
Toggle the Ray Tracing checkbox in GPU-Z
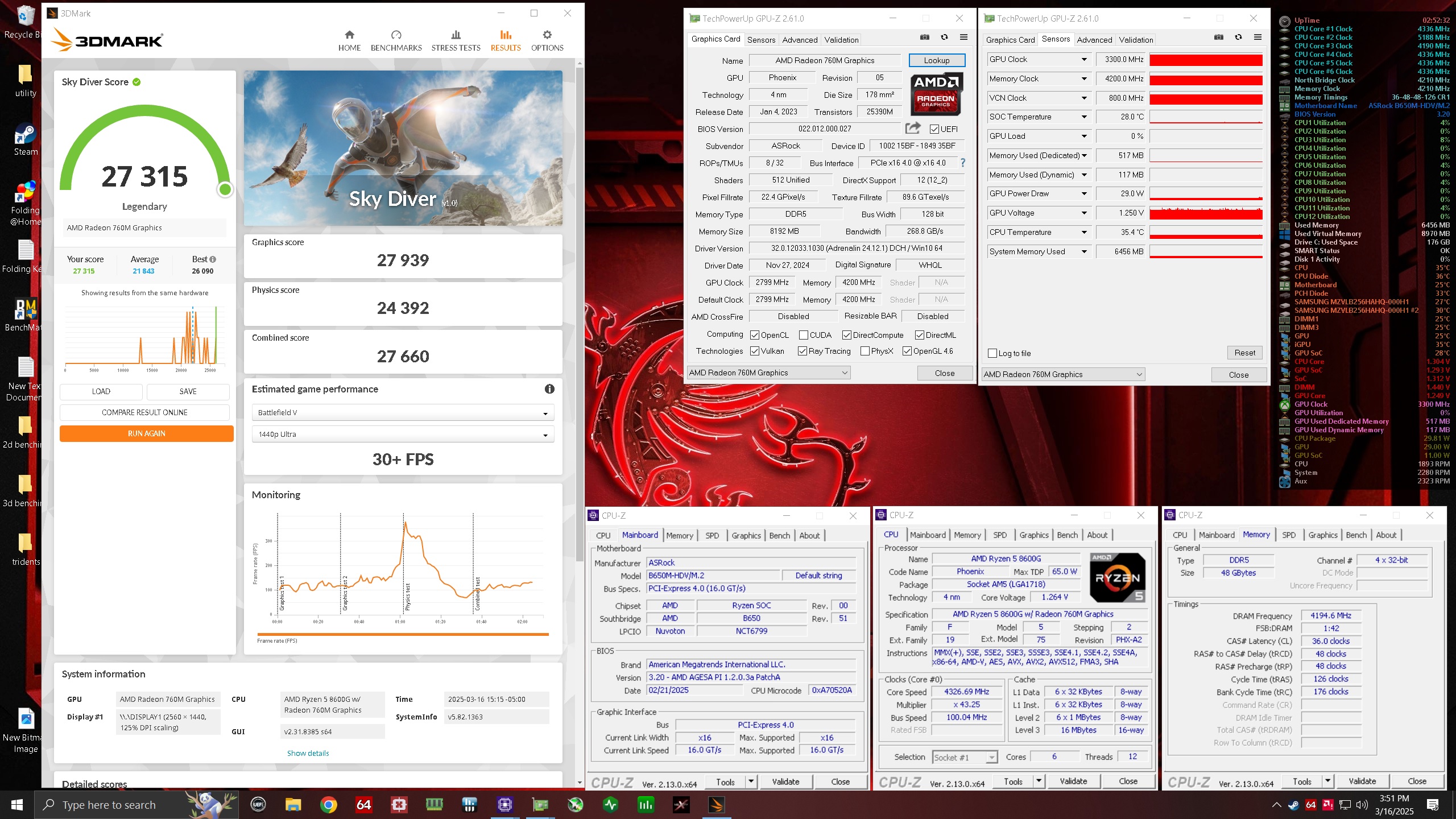803,351
